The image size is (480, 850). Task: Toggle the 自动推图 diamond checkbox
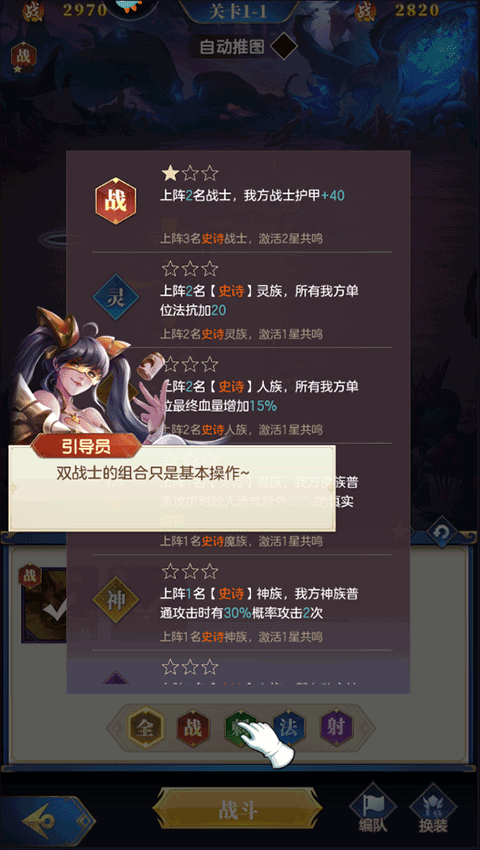pyautogui.click(x=284, y=47)
